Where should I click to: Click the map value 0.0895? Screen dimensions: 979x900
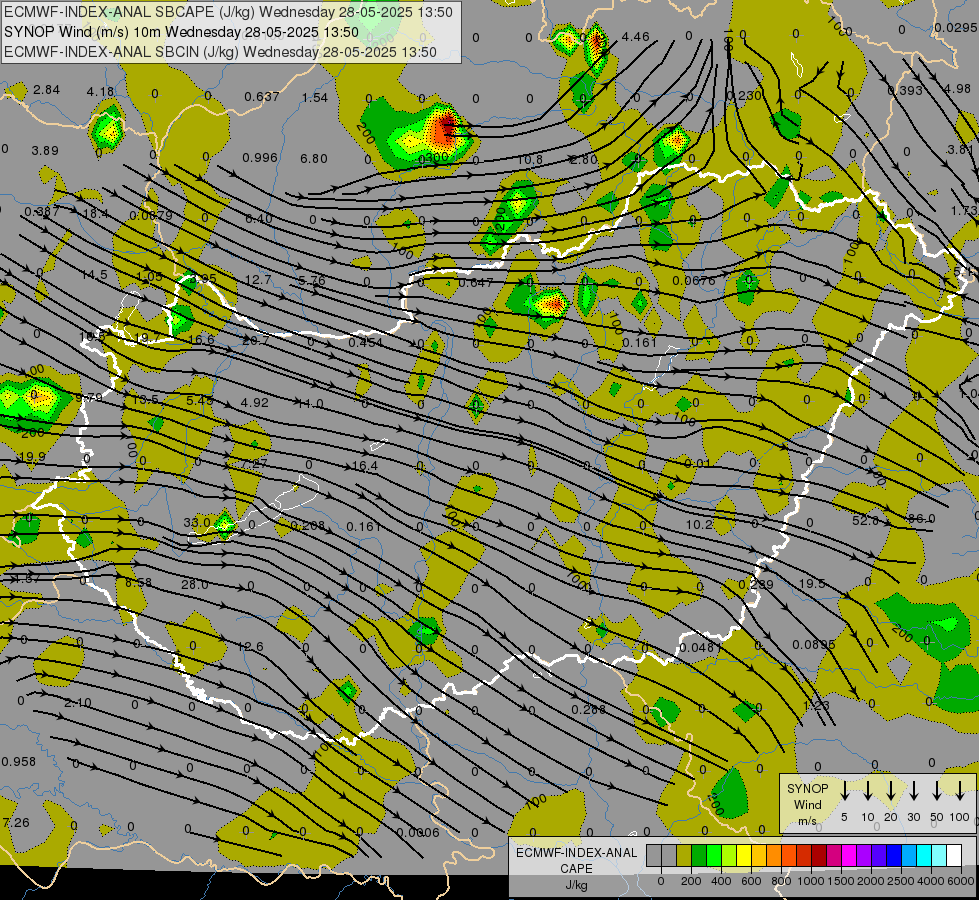tap(814, 645)
